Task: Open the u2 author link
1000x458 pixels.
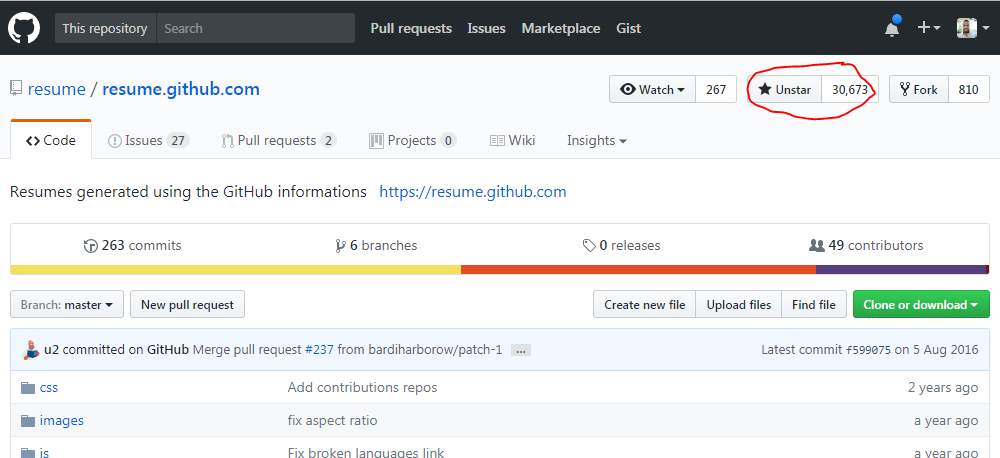Action: (51, 350)
